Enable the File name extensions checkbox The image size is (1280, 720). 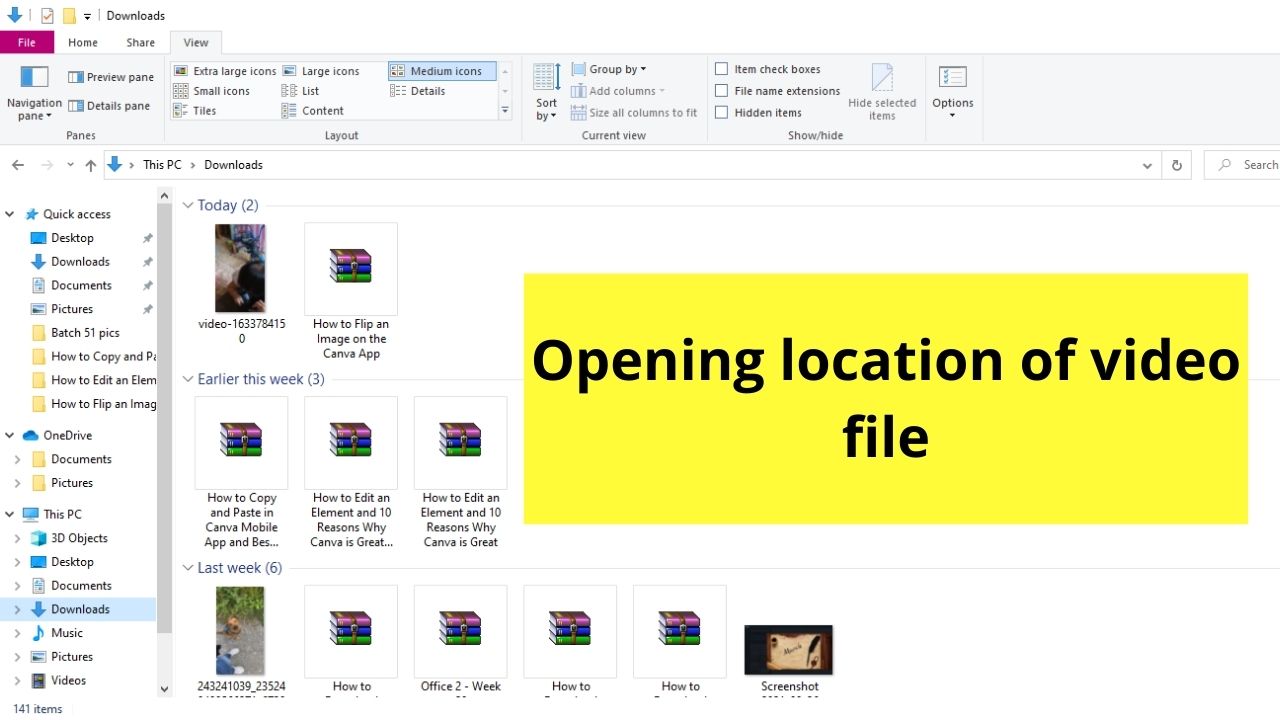(722, 90)
